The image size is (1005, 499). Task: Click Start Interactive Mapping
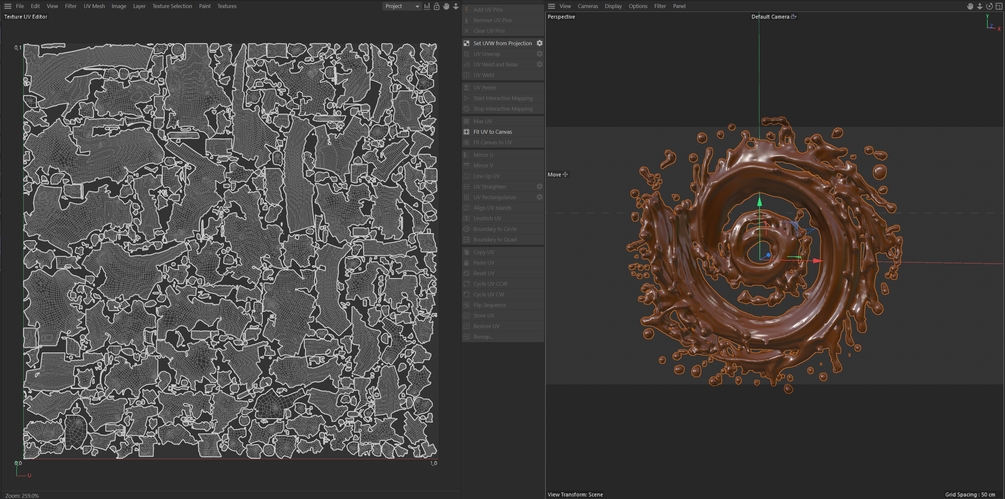click(x=503, y=98)
